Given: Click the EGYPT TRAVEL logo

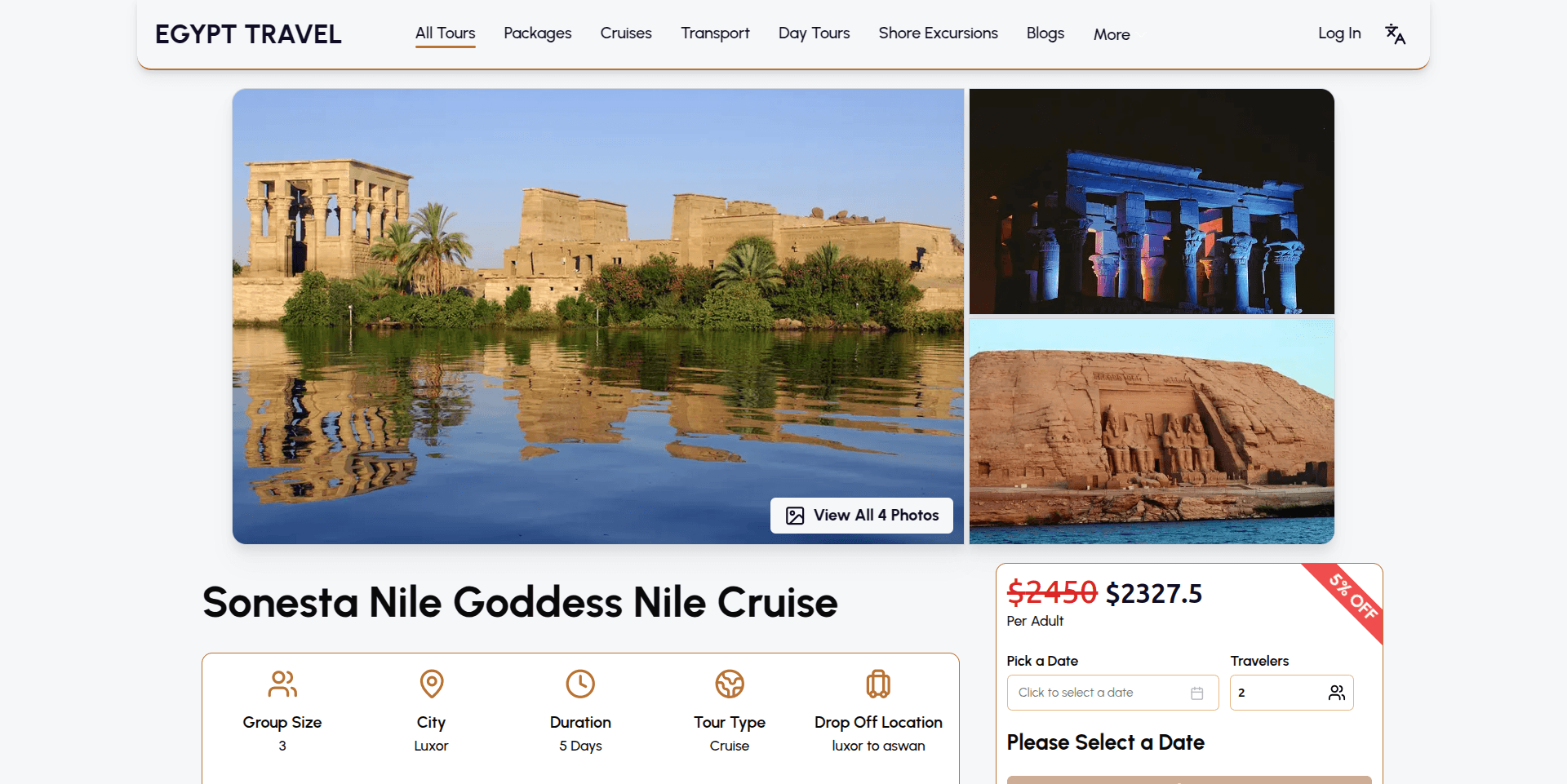Looking at the screenshot, I should point(247,33).
